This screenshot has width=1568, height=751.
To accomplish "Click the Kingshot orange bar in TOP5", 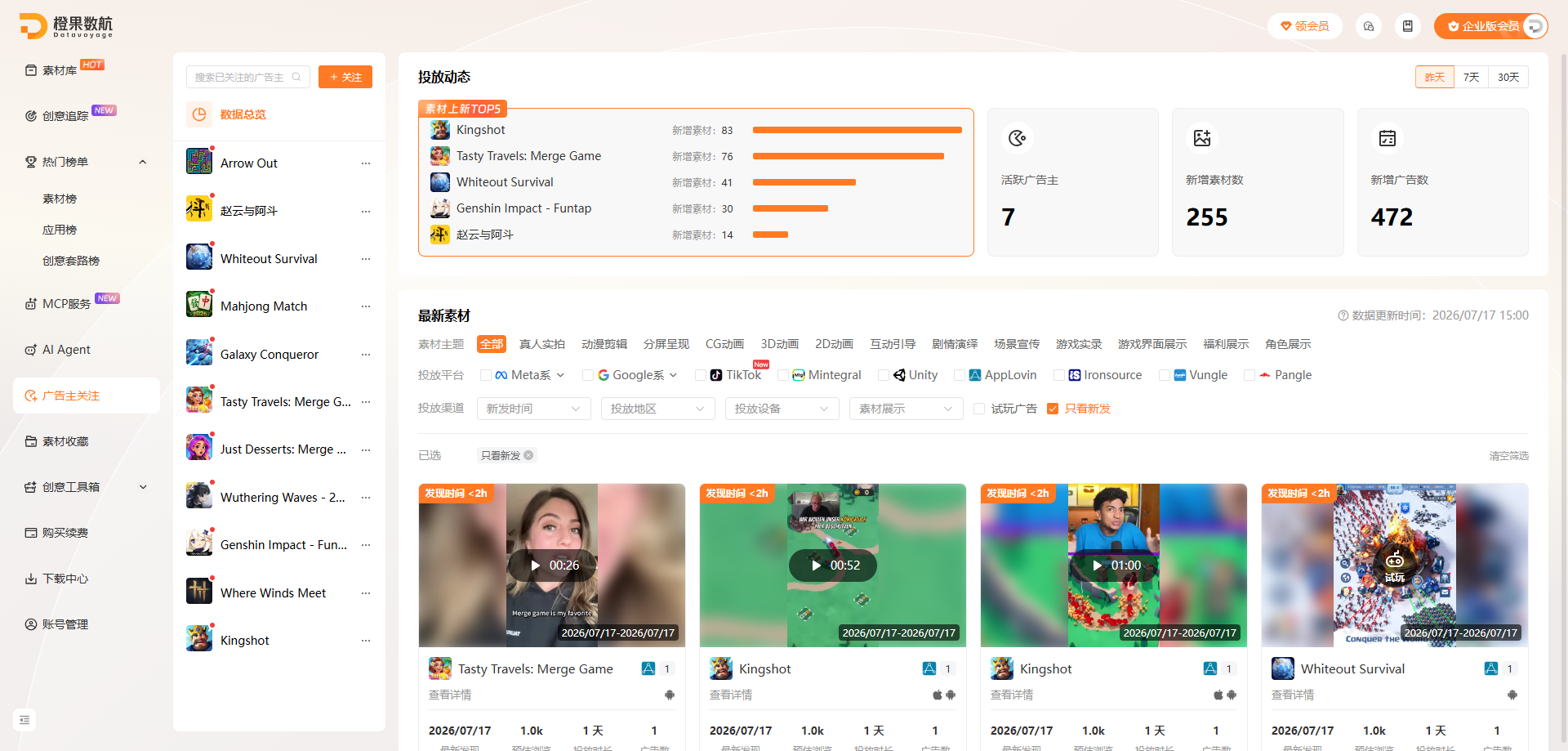I will click(x=857, y=130).
